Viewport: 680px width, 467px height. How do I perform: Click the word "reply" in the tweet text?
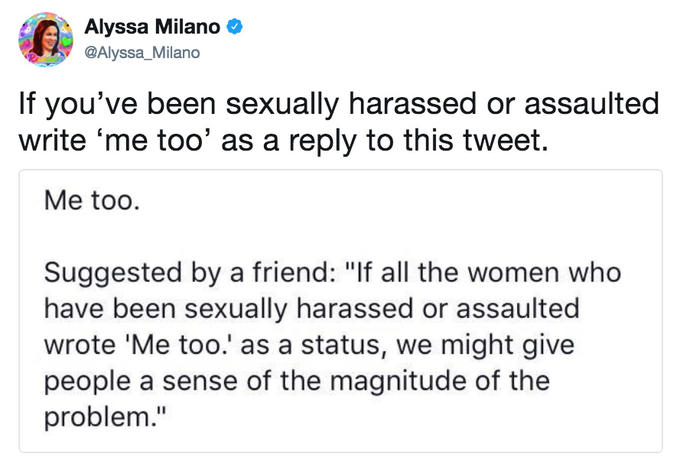click(320, 141)
